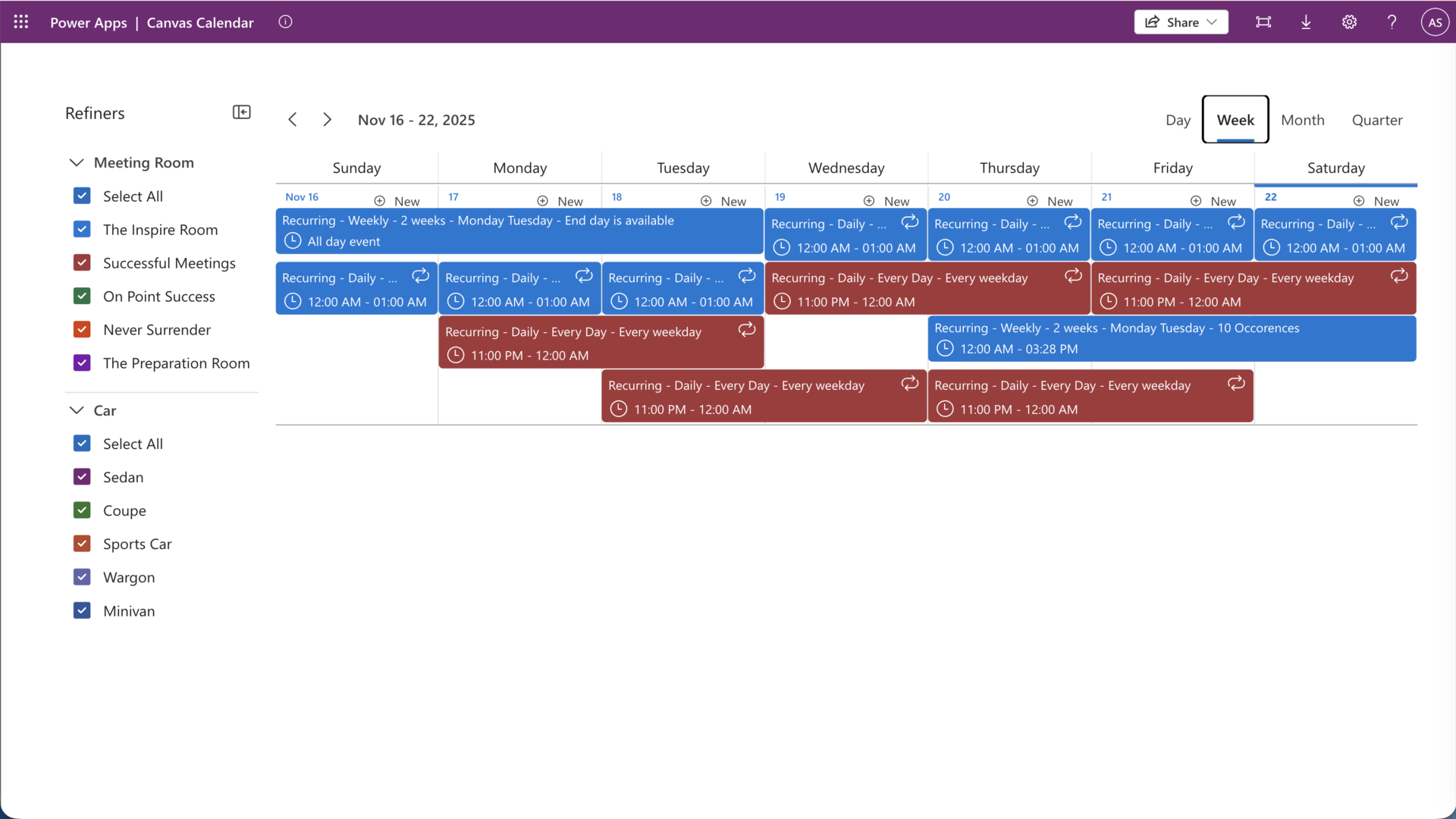1456x819 pixels.
Task: Go to next week with right arrow
Action: pyautogui.click(x=327, y=120)
